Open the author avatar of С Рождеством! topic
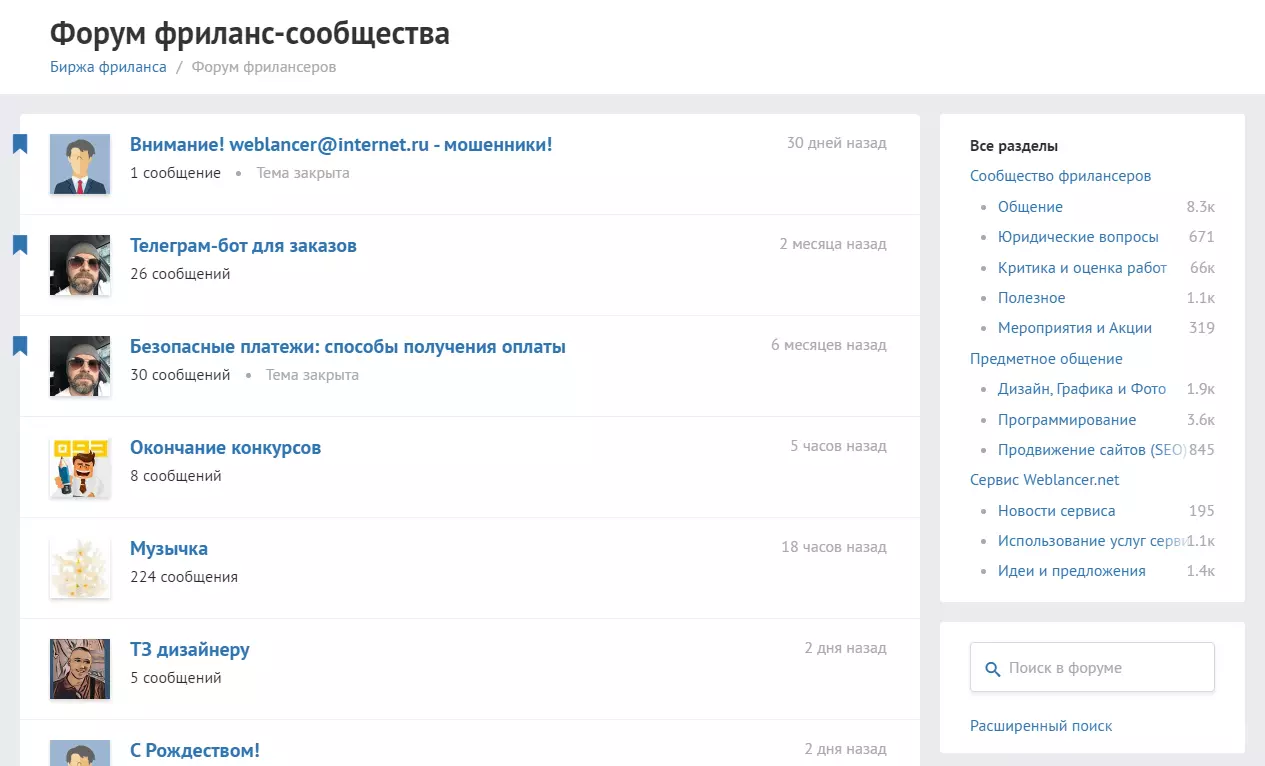The height and width of the screenshot is (766, 1265). [80, 753]
